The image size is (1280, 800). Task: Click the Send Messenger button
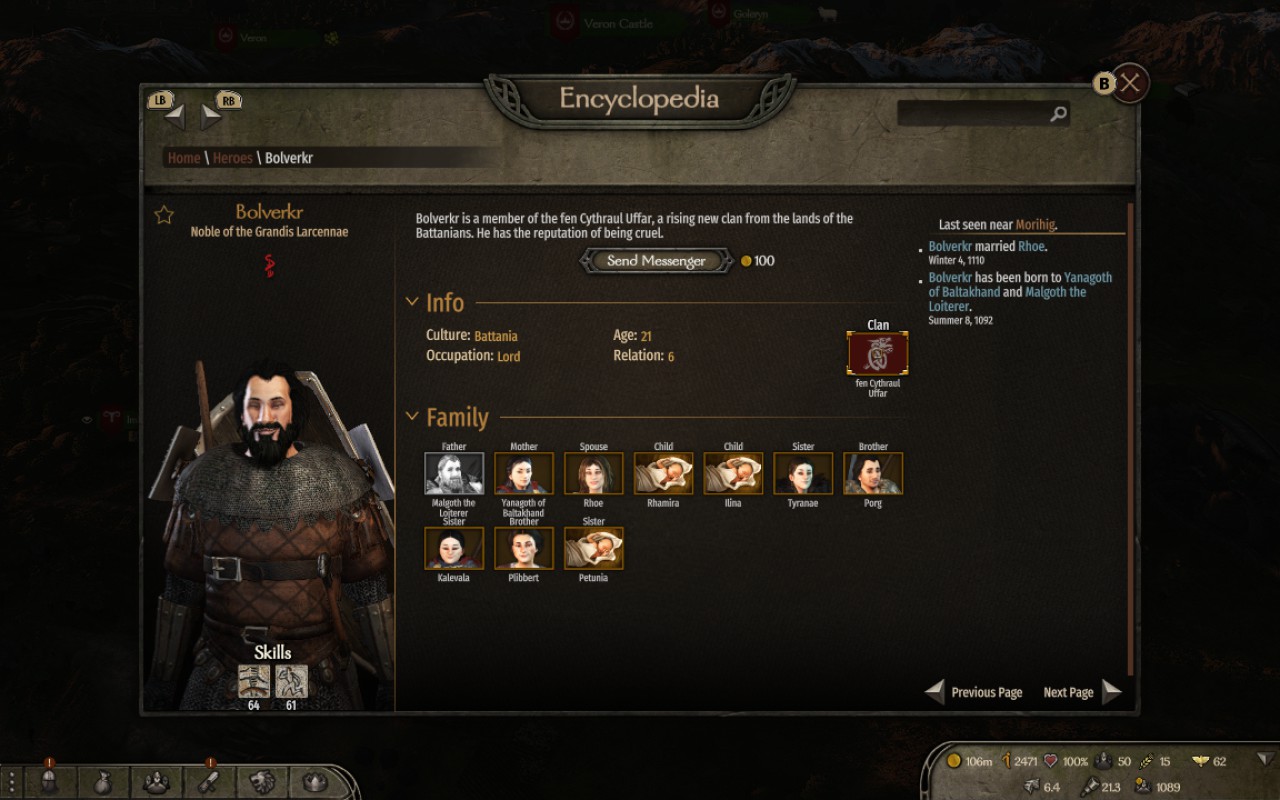pos(656,261)
